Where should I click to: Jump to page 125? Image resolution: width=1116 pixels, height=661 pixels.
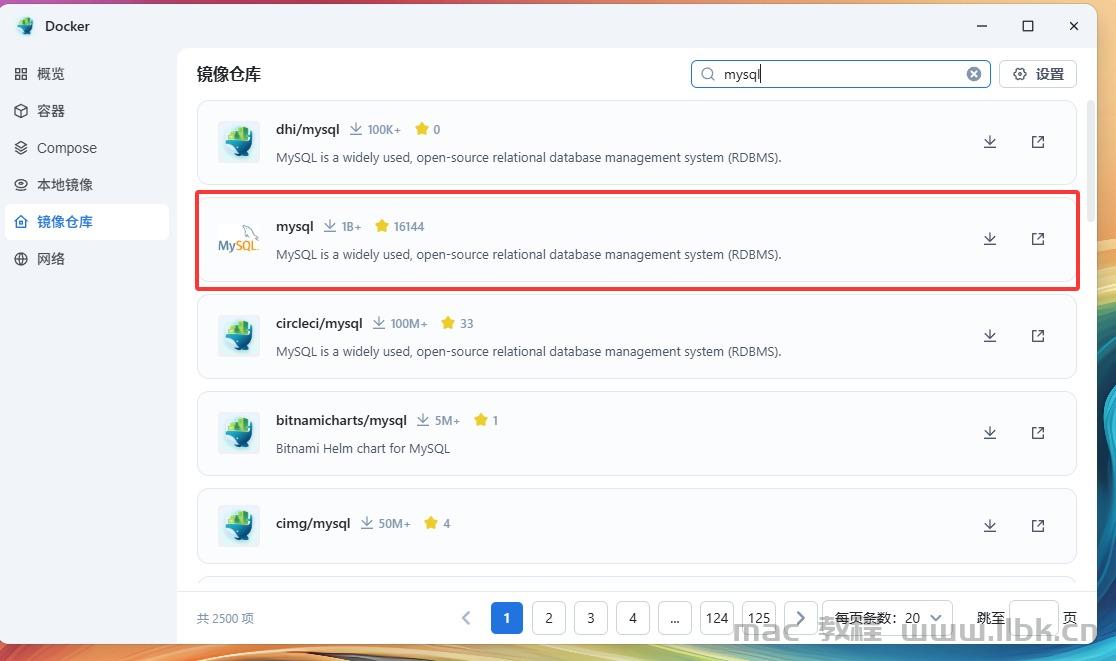point(759,618)
